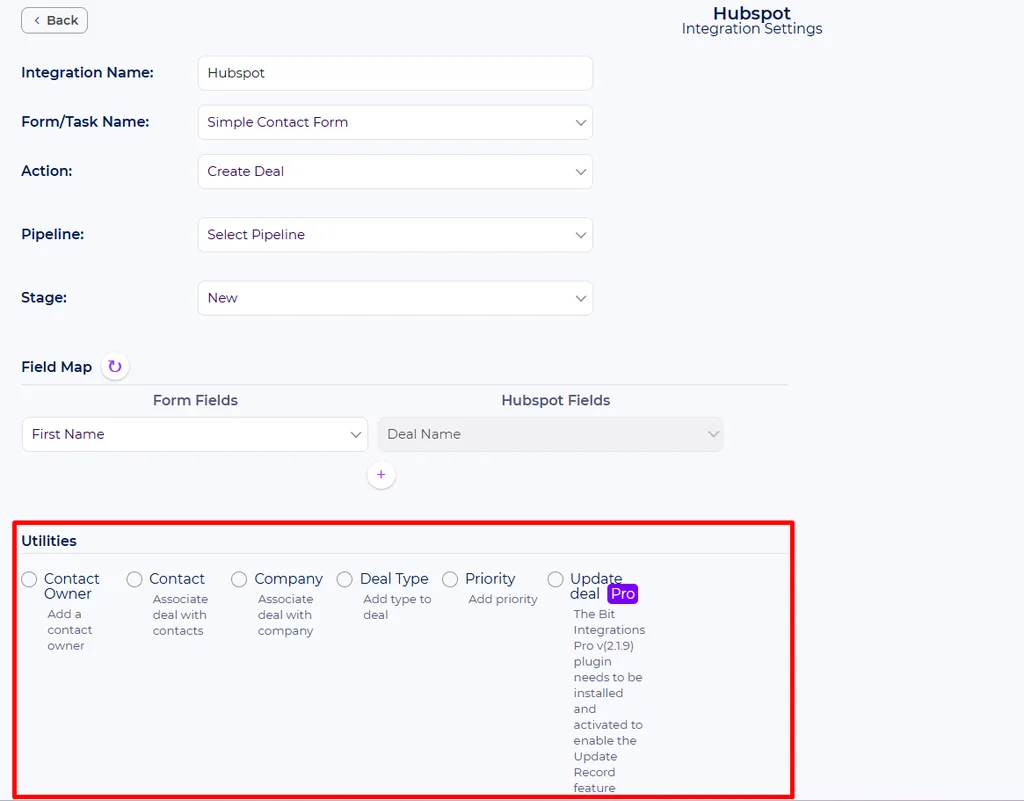The image size is (1024, 801).
Task: Open the Deal Name Hubspot field dropdown
Action: (x=551, y=434)
